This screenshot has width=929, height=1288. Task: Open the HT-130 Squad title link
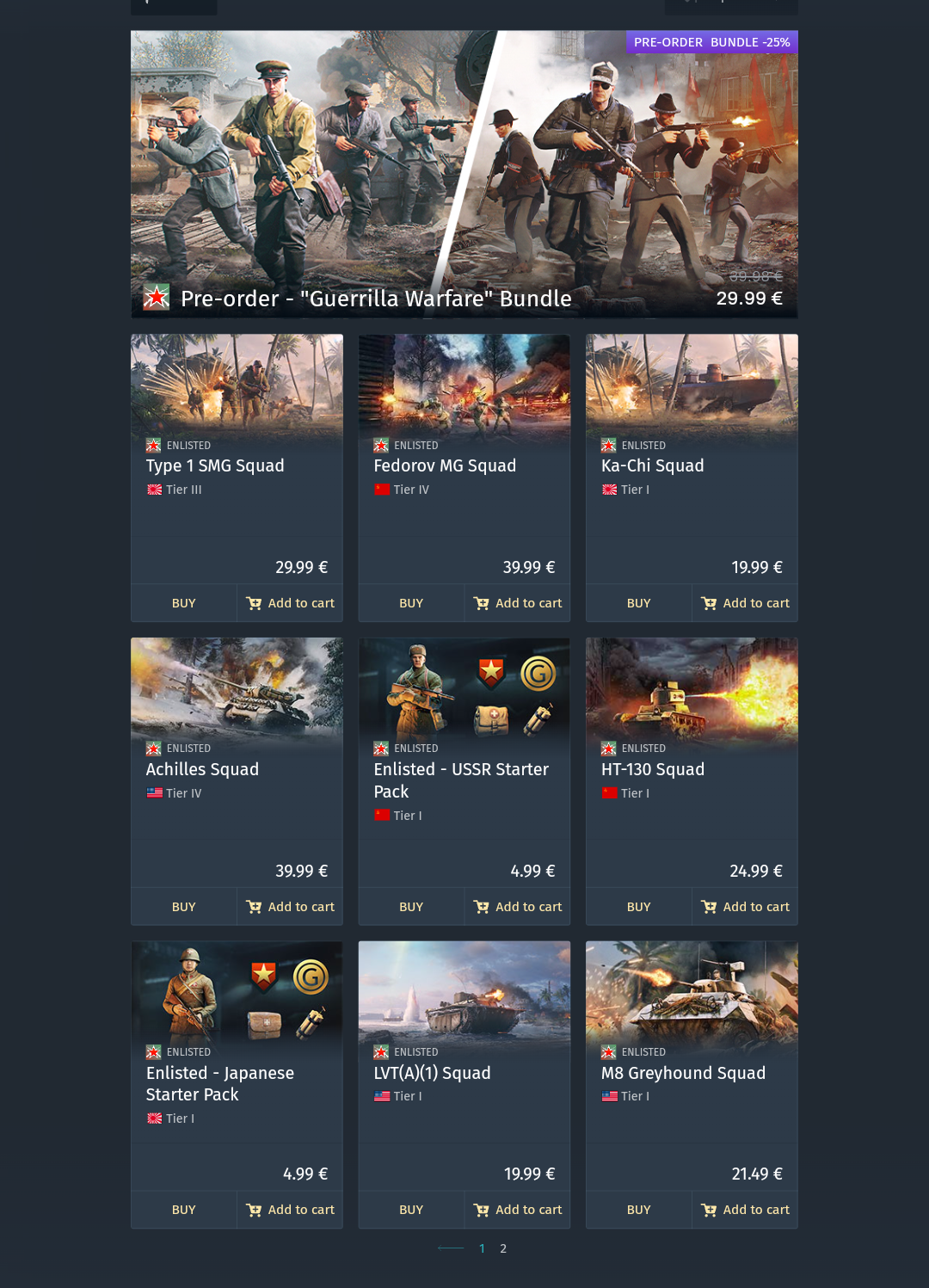(653, 769)
